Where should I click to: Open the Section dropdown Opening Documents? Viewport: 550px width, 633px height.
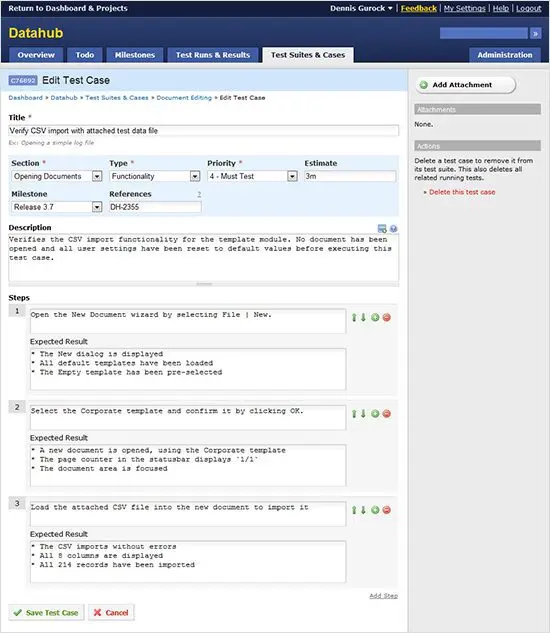pyautogui.click(x=57, y=176)
